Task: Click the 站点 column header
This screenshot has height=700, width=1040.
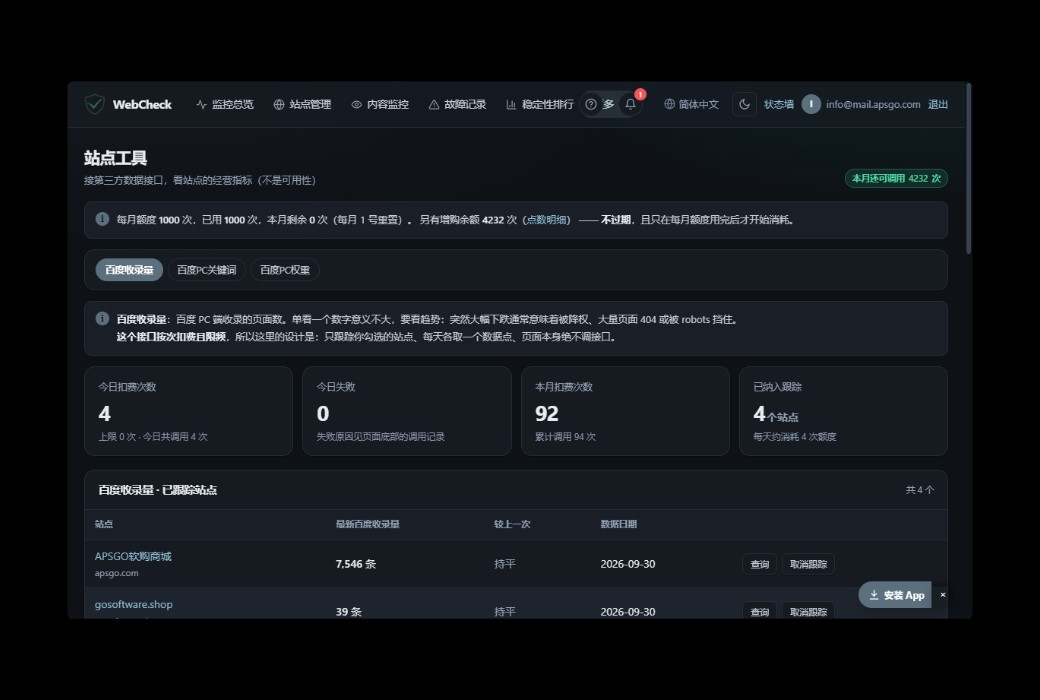Action: coord(104,524)
